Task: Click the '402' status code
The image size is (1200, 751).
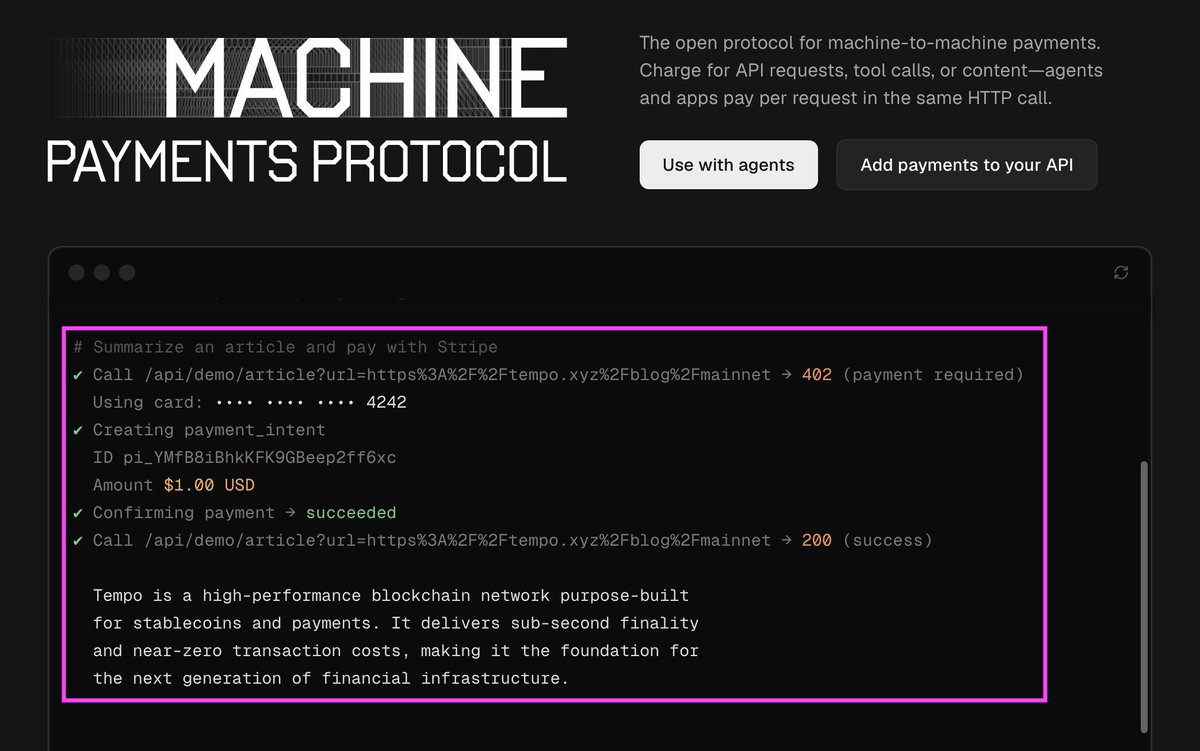Action: (x=817, y=375)
